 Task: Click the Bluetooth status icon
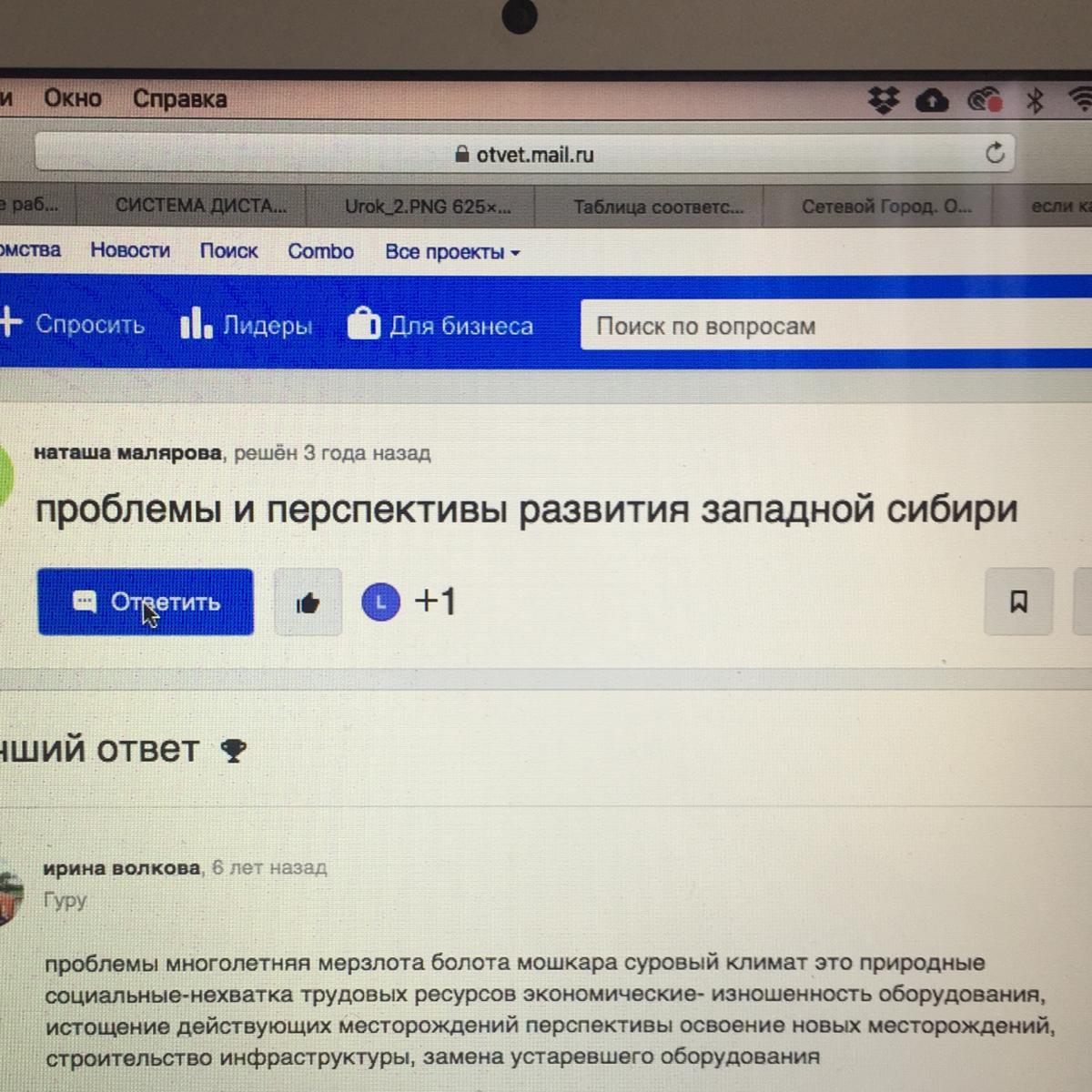[x=1035, y=100]
